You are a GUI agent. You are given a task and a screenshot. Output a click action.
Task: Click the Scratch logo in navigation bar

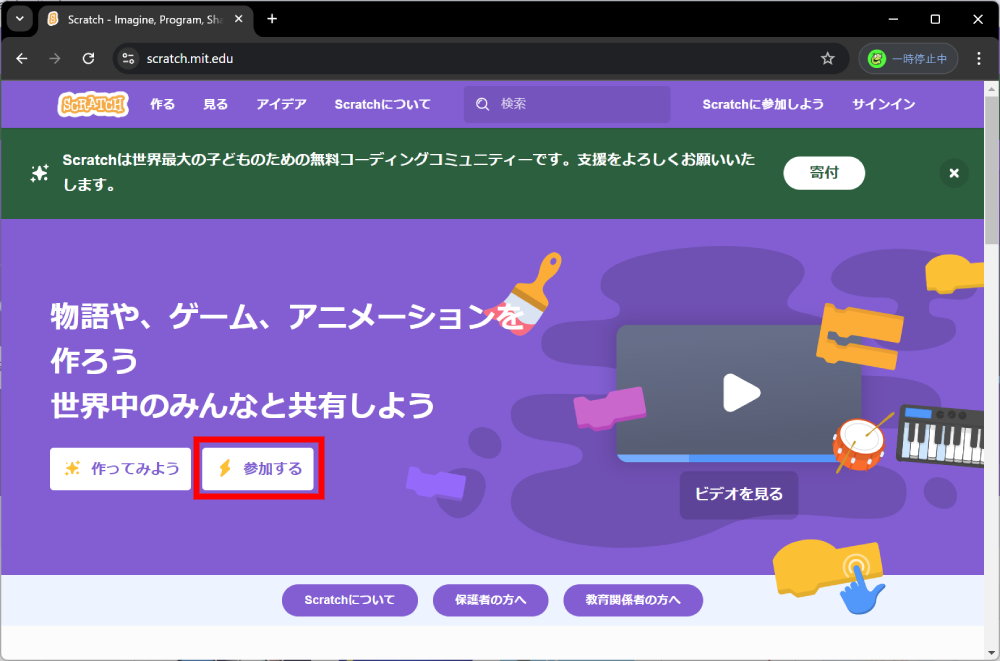(x=93, y=104)
